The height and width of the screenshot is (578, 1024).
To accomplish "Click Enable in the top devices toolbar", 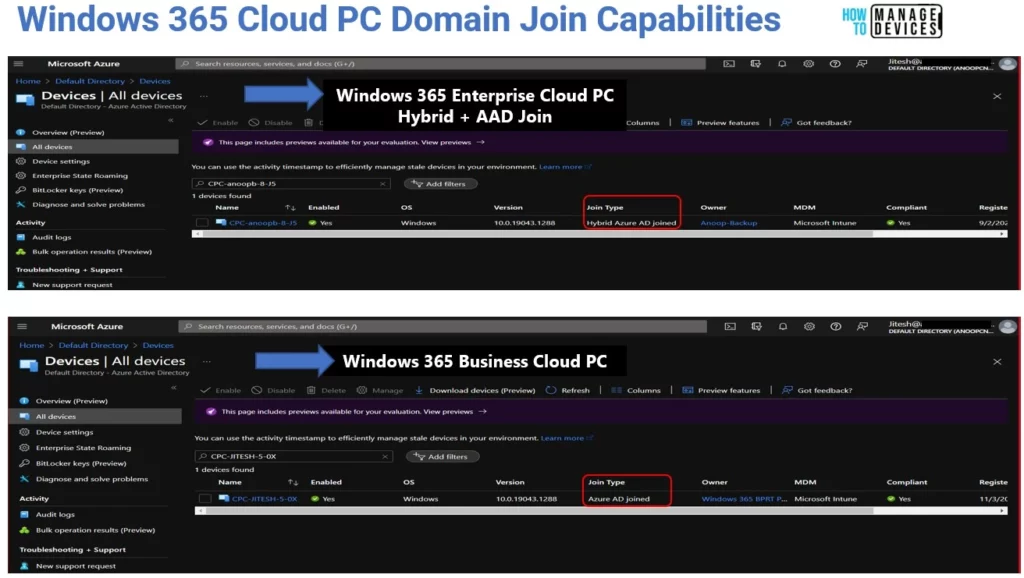I will coord(218,123).
